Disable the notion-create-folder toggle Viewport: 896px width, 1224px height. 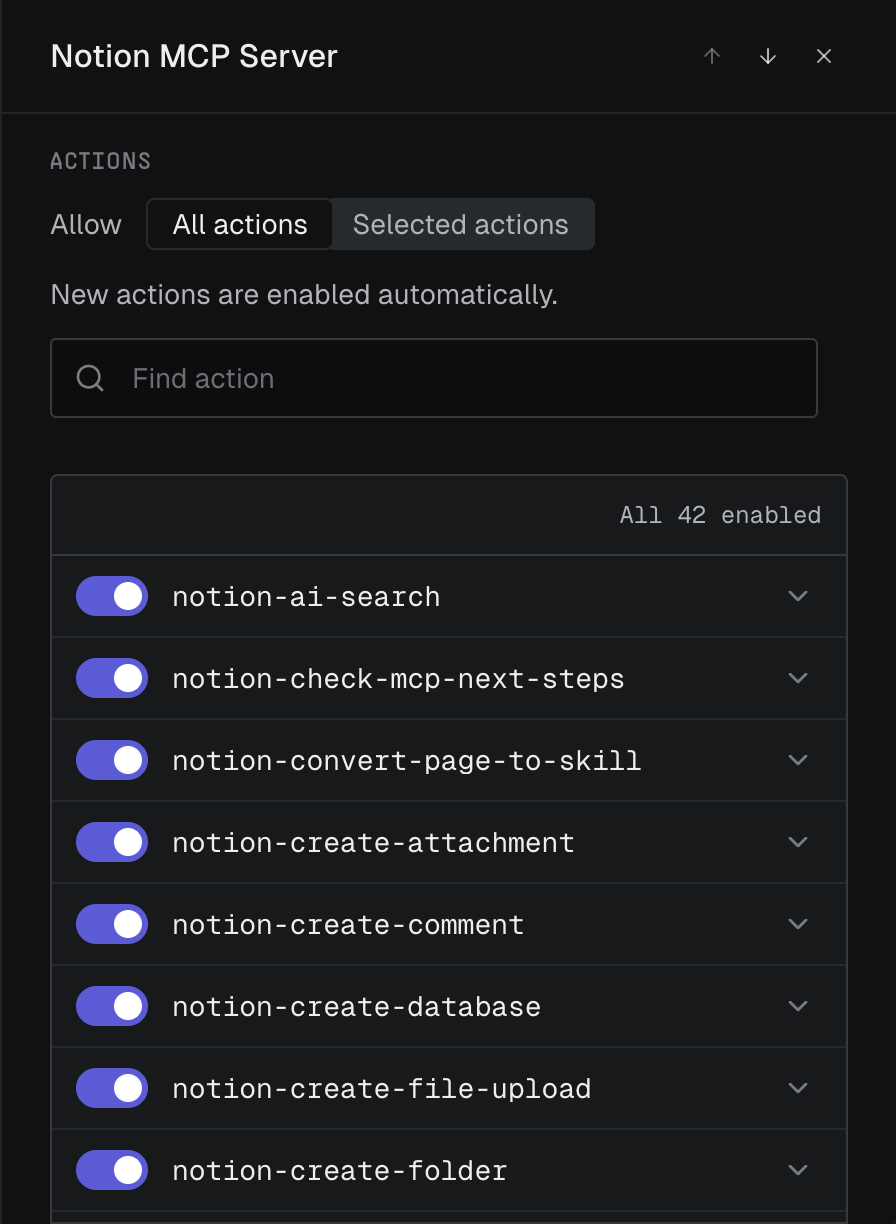pos(112,1170)
